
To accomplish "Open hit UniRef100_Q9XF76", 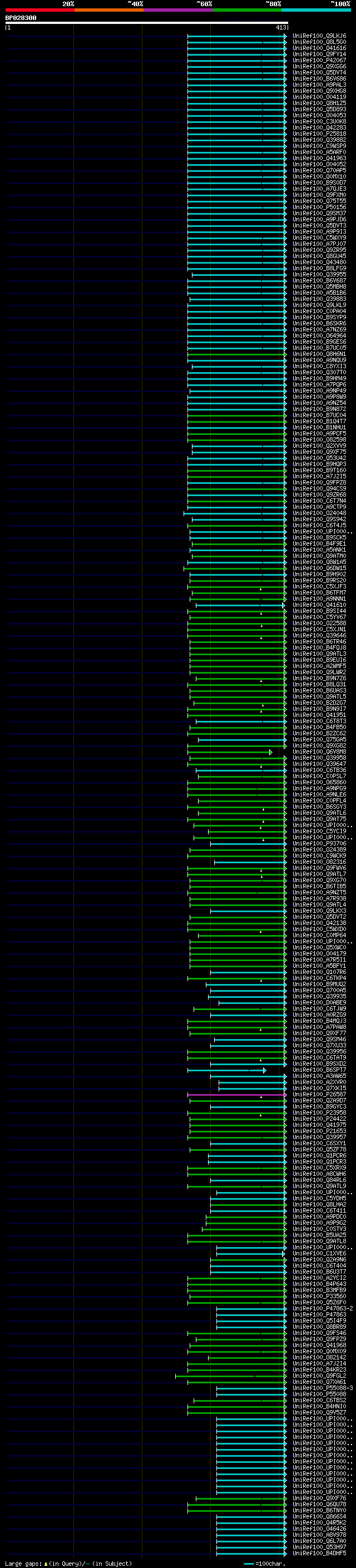I will click(x=319, y=1498).
